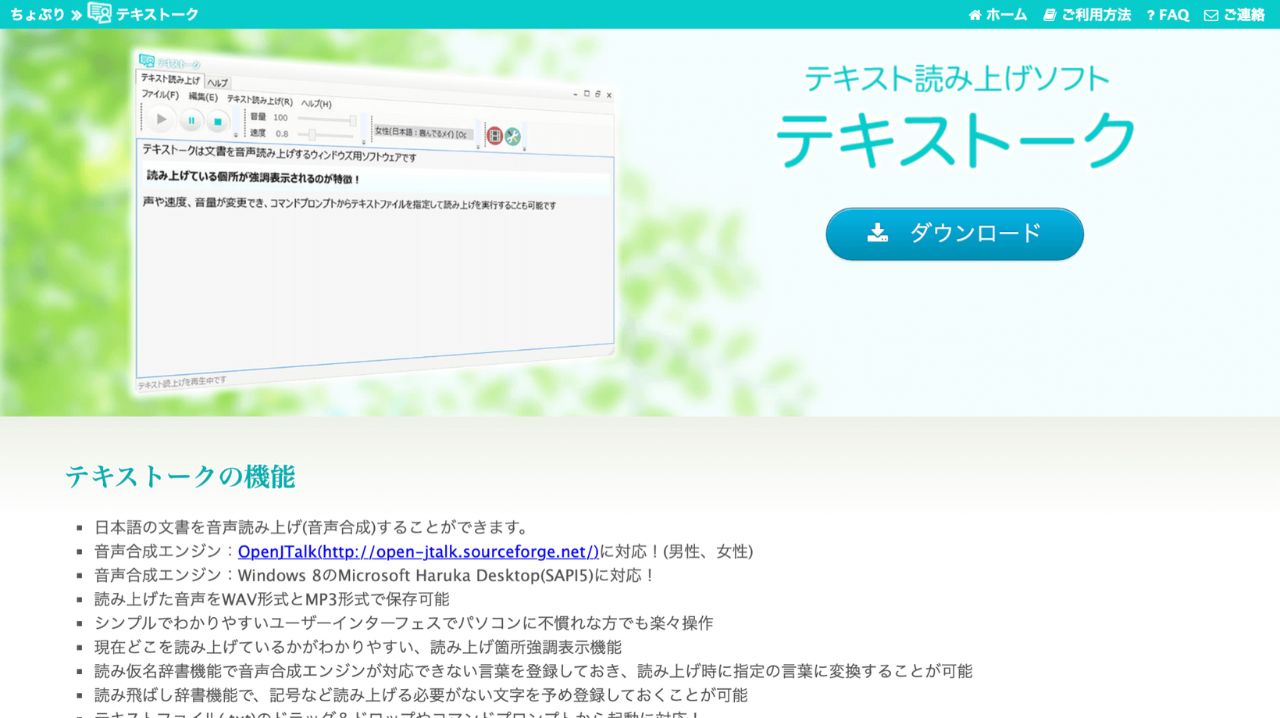Open the テキスト読み上げ(R) menu in the preview
The image size is (1280, 718).
pos(260,100)
